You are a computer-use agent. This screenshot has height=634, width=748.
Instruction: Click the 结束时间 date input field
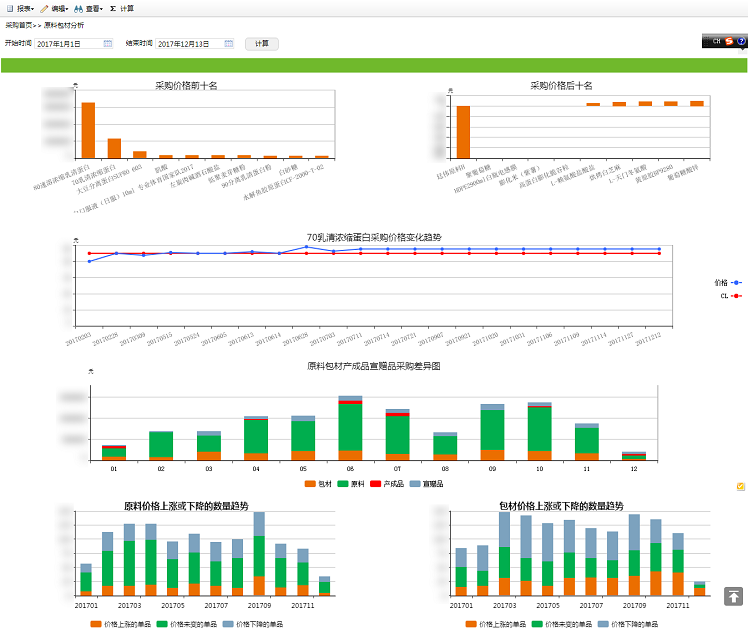click(189, 44)
